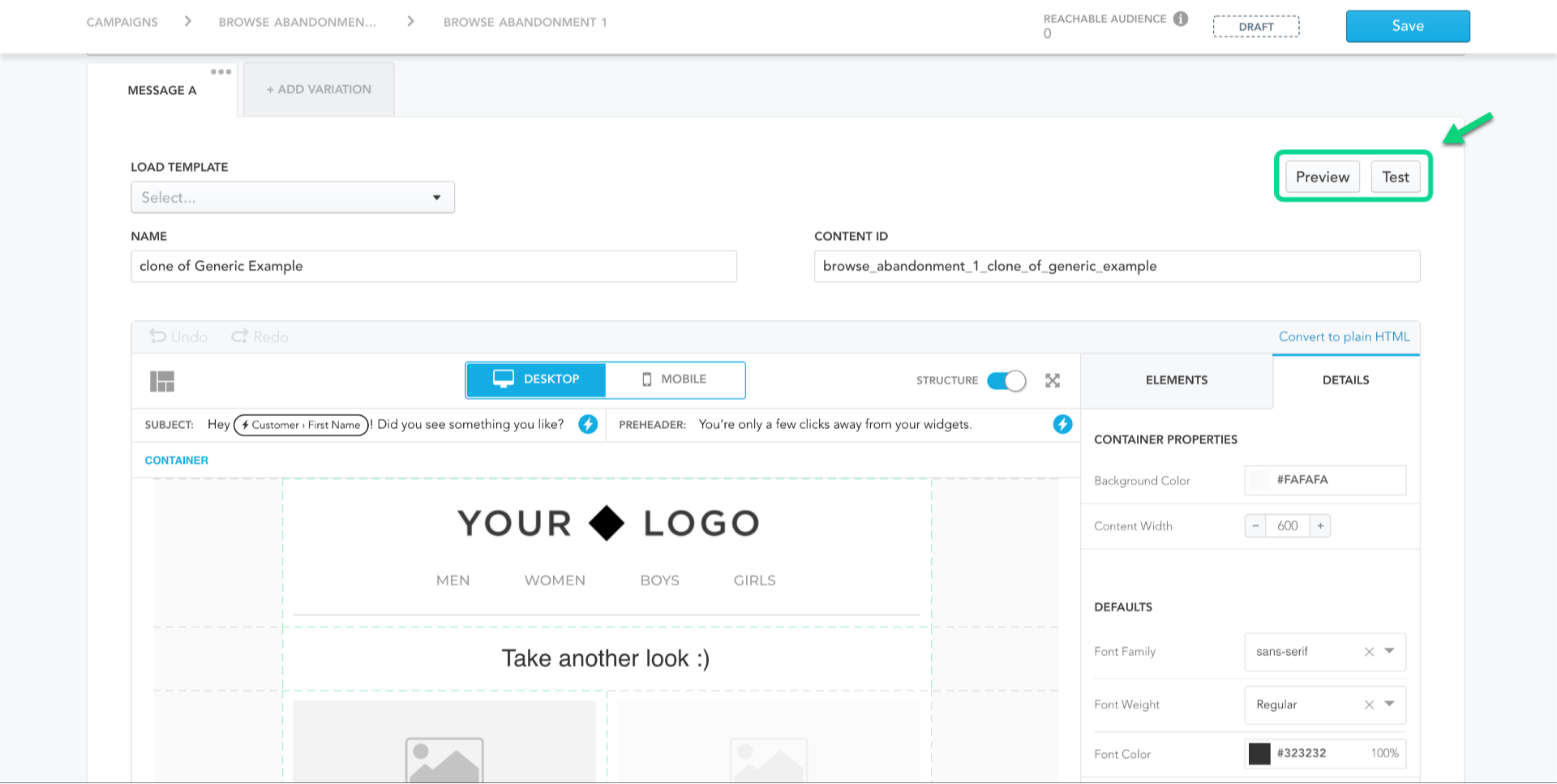The image size is (1557, 784).
Task: Switch to the Details tab
Action: (1346, 380)
